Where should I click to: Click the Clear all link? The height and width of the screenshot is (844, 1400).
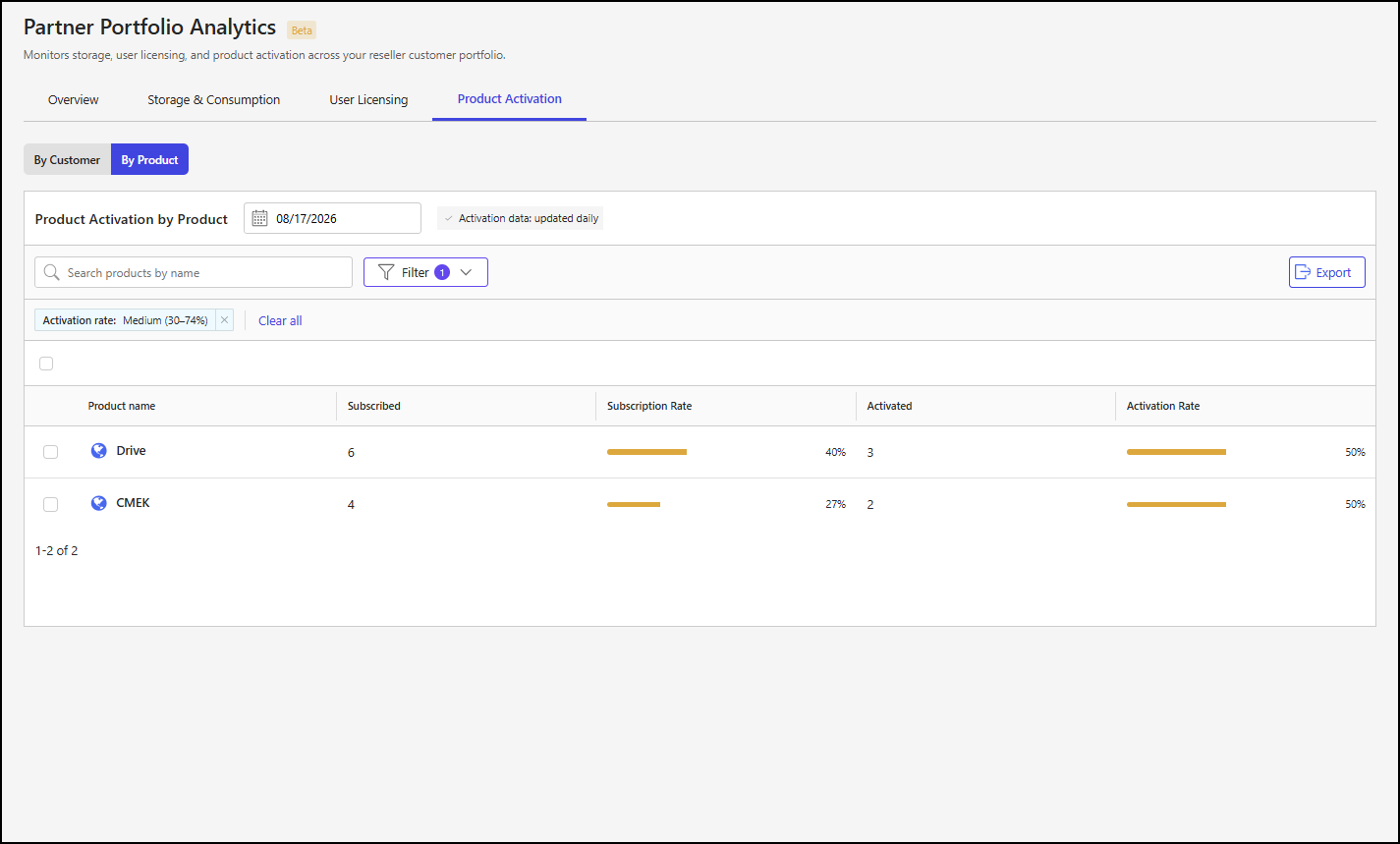(x=280, y=320)
